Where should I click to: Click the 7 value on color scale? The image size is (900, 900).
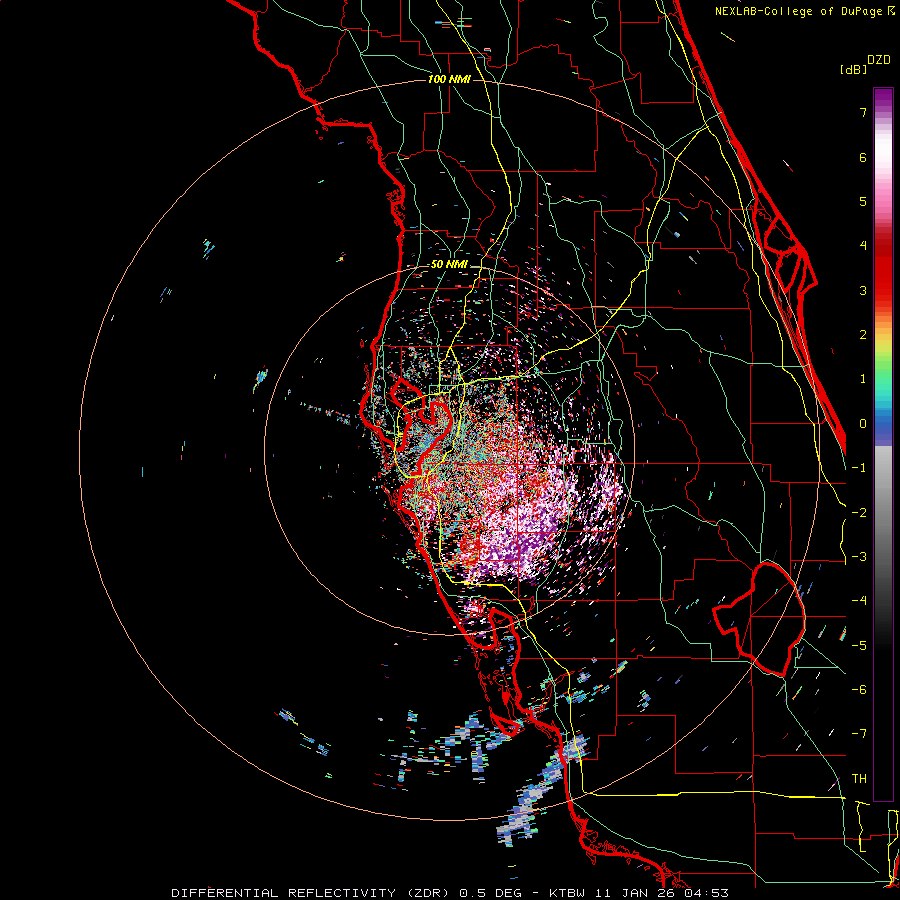click(x=863, y=112)
